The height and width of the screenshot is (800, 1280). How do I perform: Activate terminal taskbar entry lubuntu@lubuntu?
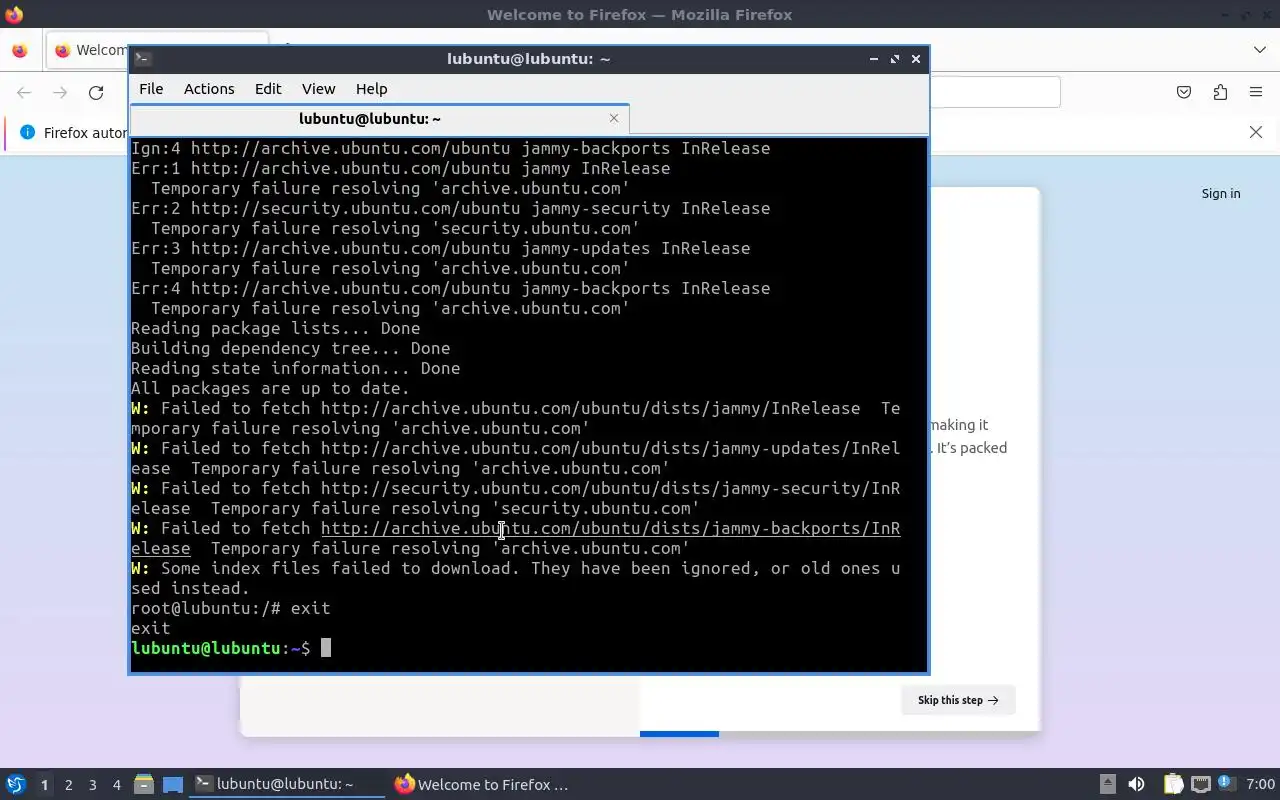[288, 785]
